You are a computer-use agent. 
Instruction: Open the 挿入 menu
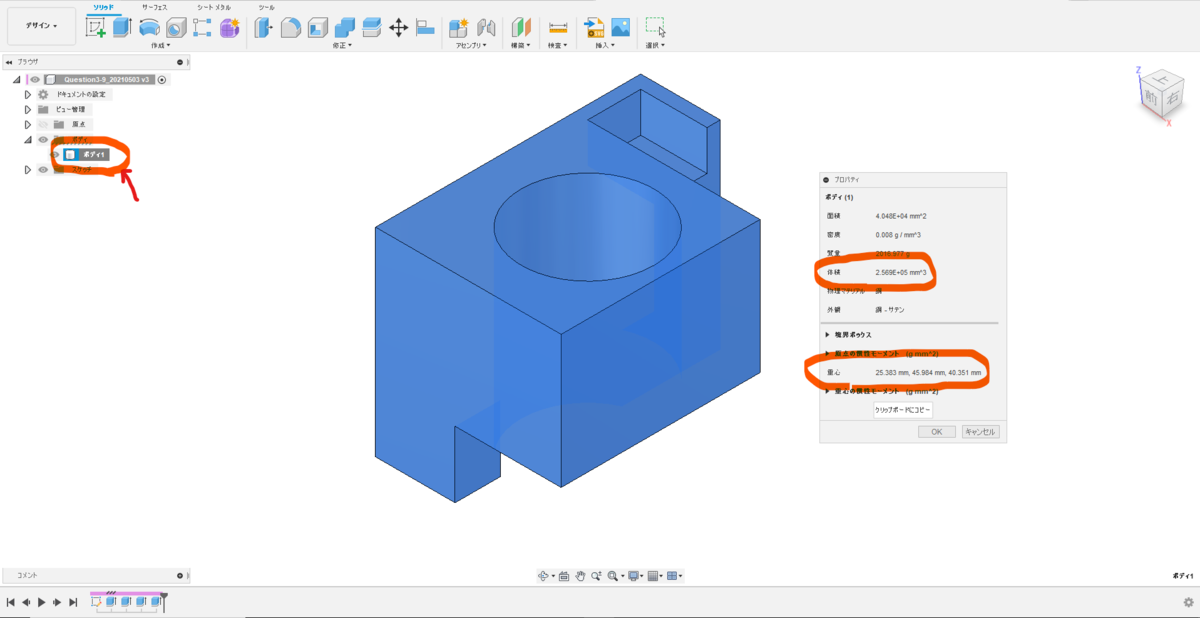[607, 45]
